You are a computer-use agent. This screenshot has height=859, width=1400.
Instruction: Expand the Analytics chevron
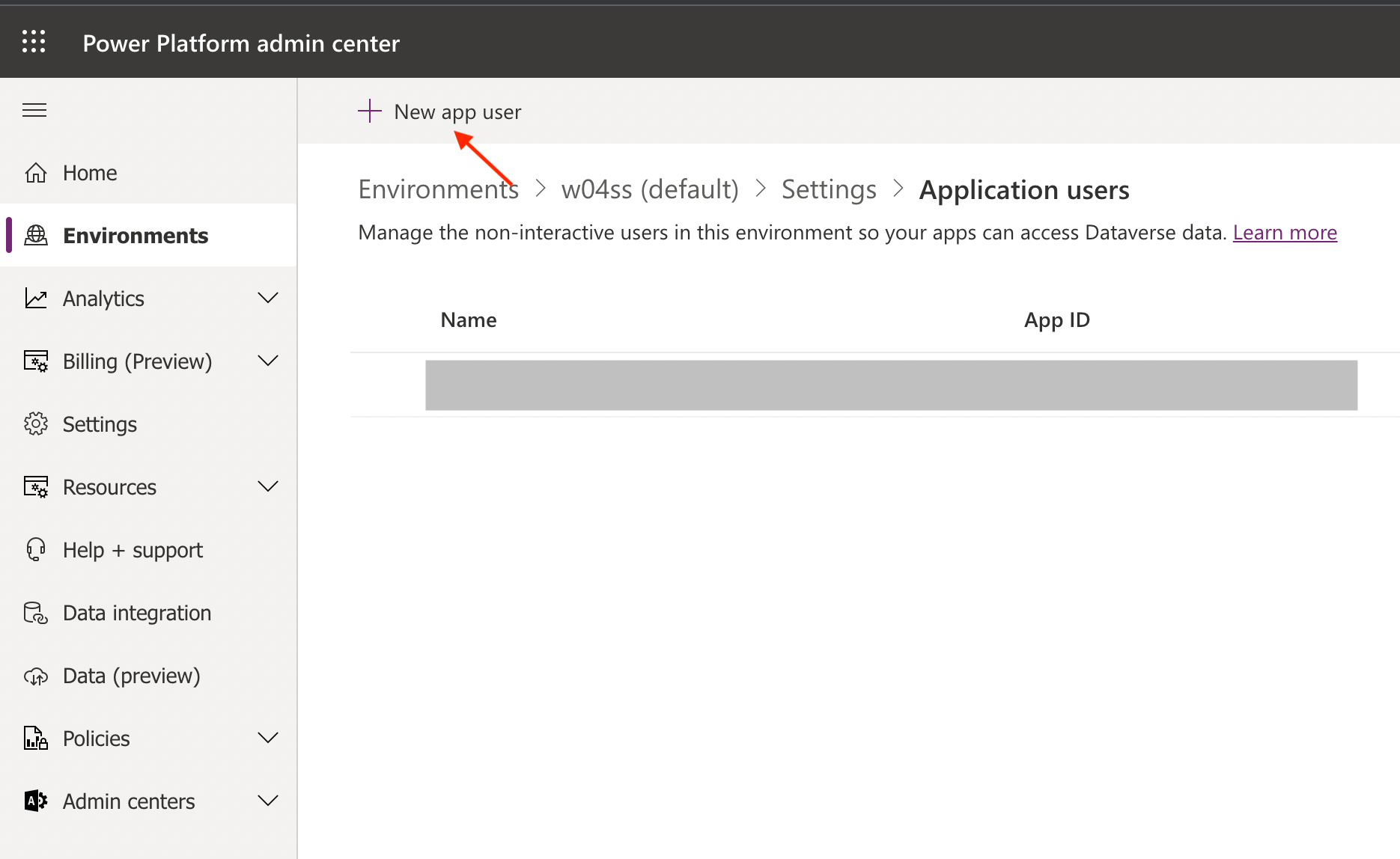(x=267, y=298)
